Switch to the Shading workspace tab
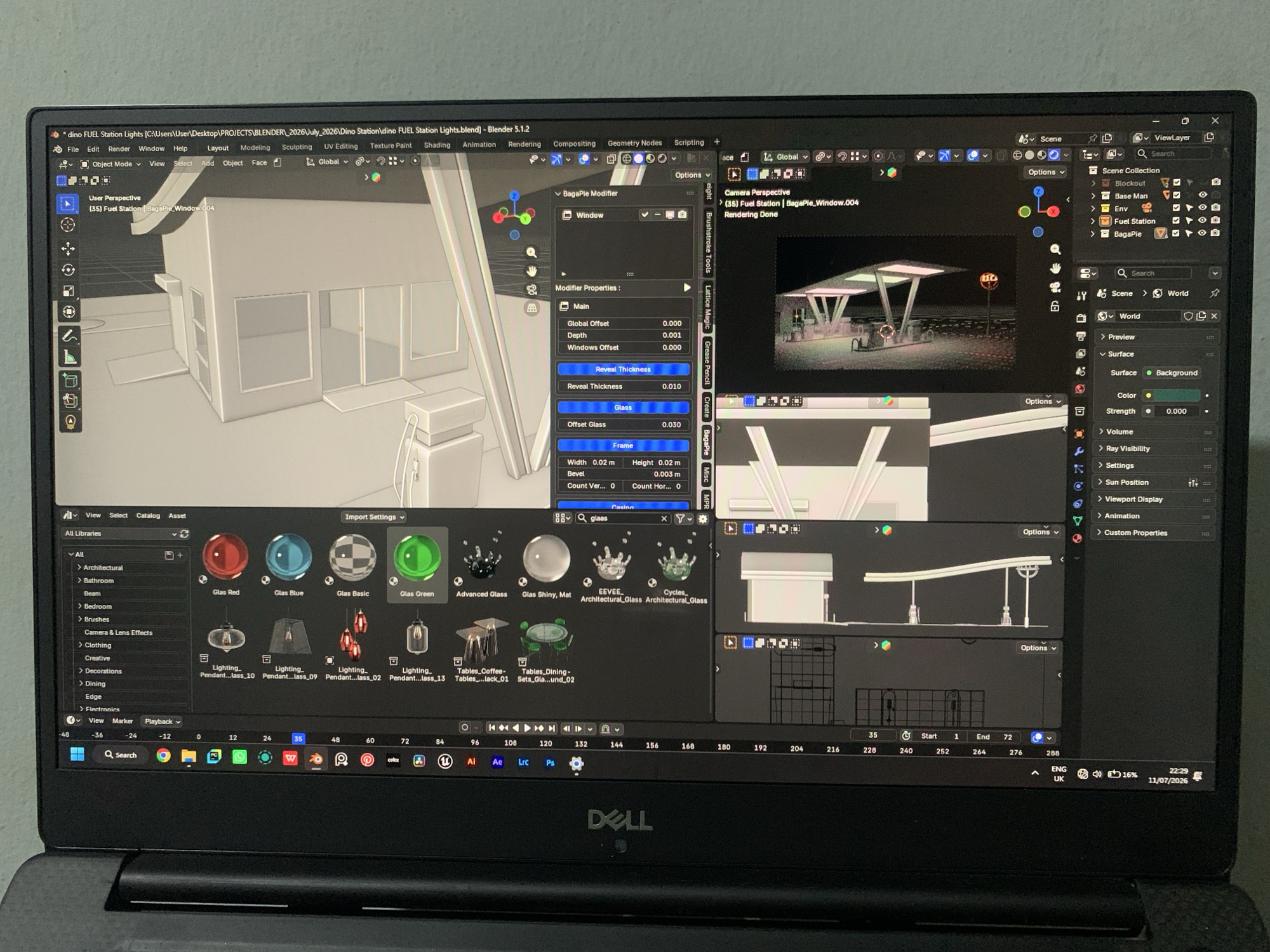 click(x=437, y=145)
